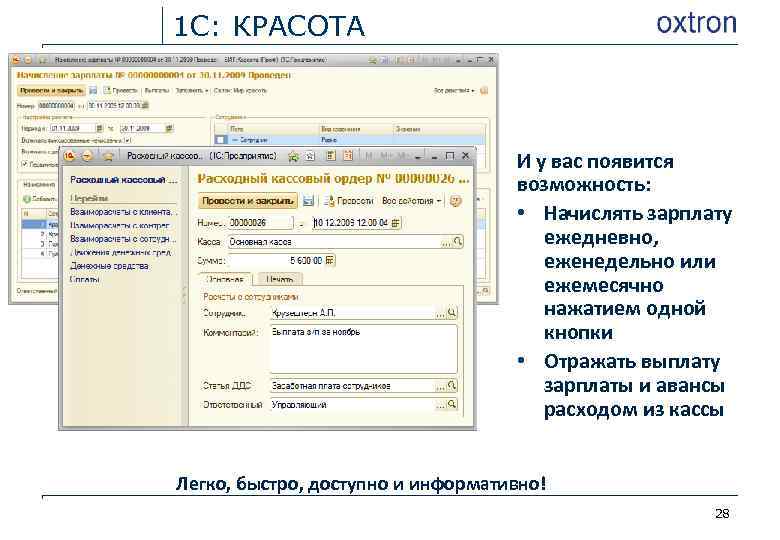
Task: Open 'Оплаты' navigation link
Action: coord(85,279)
